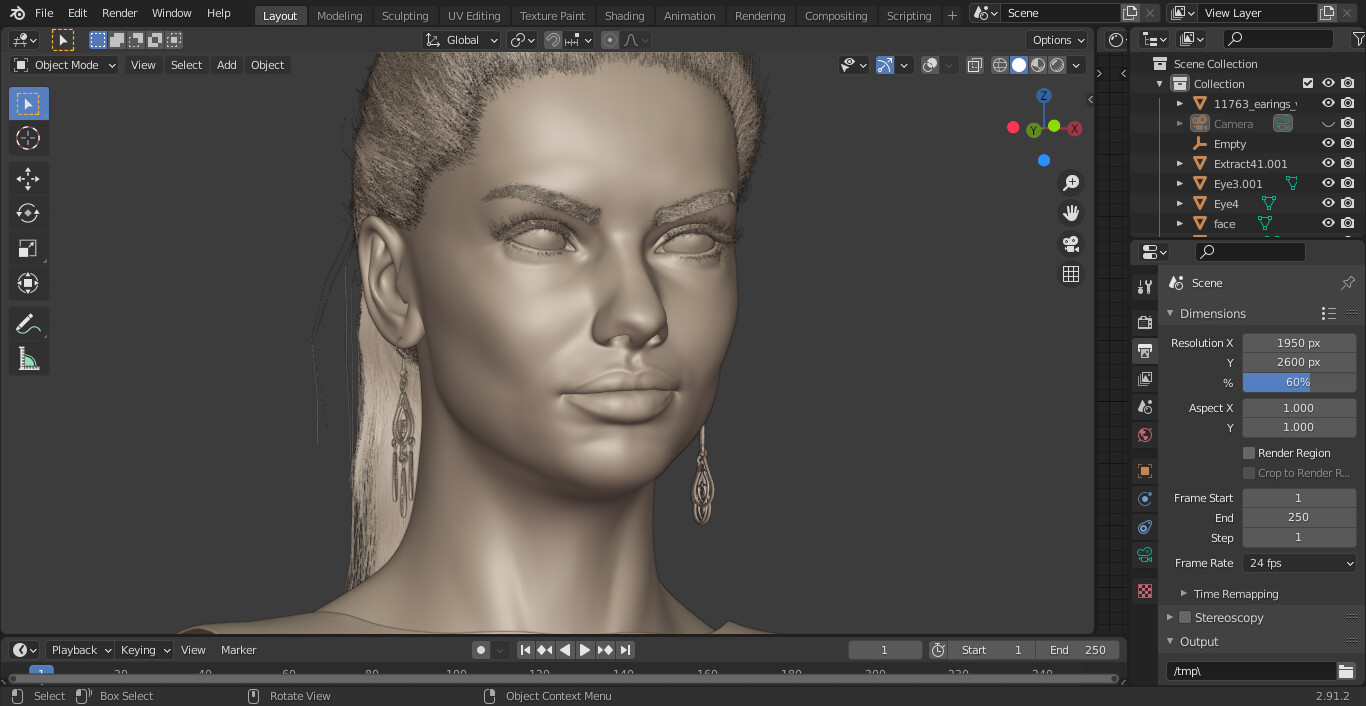Open the World properties tab
1366x706 pixels.
pos(1145,435)
